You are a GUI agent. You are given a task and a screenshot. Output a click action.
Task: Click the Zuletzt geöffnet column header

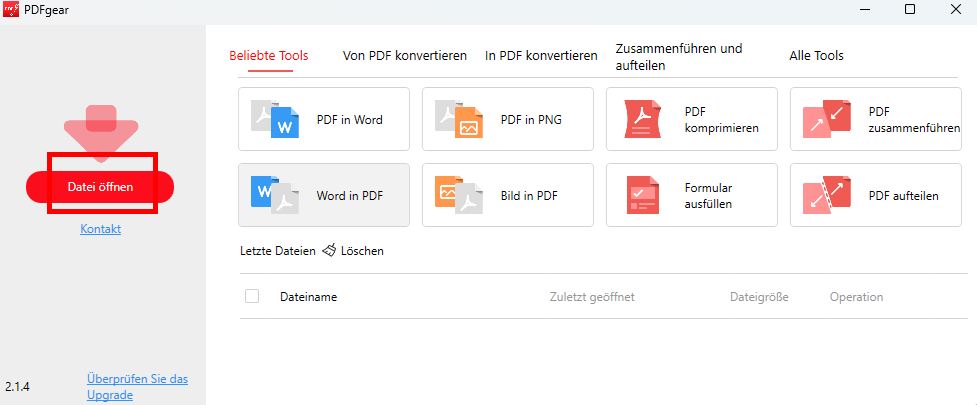point(592,297)
